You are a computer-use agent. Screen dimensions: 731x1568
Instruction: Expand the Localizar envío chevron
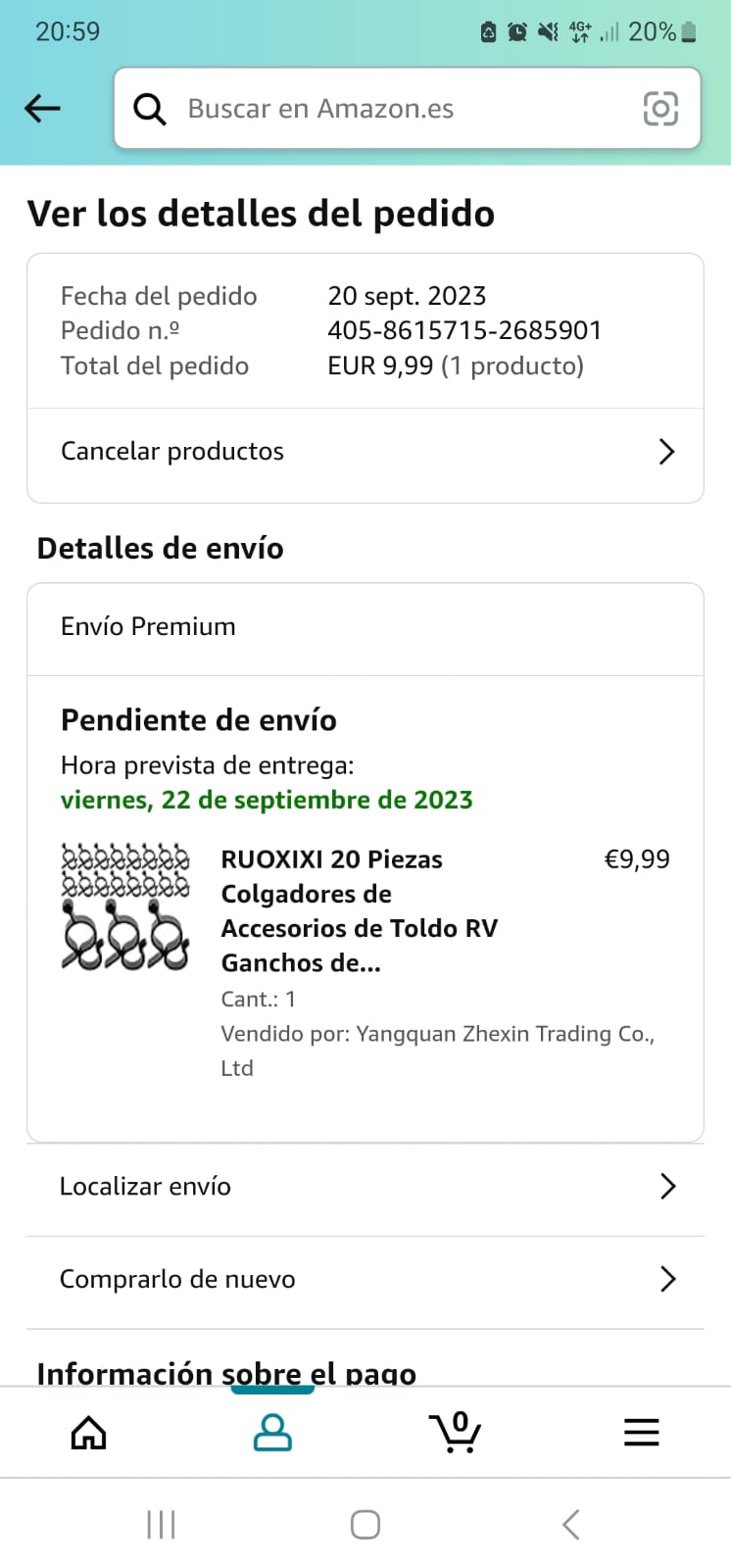click(668, 1187)
